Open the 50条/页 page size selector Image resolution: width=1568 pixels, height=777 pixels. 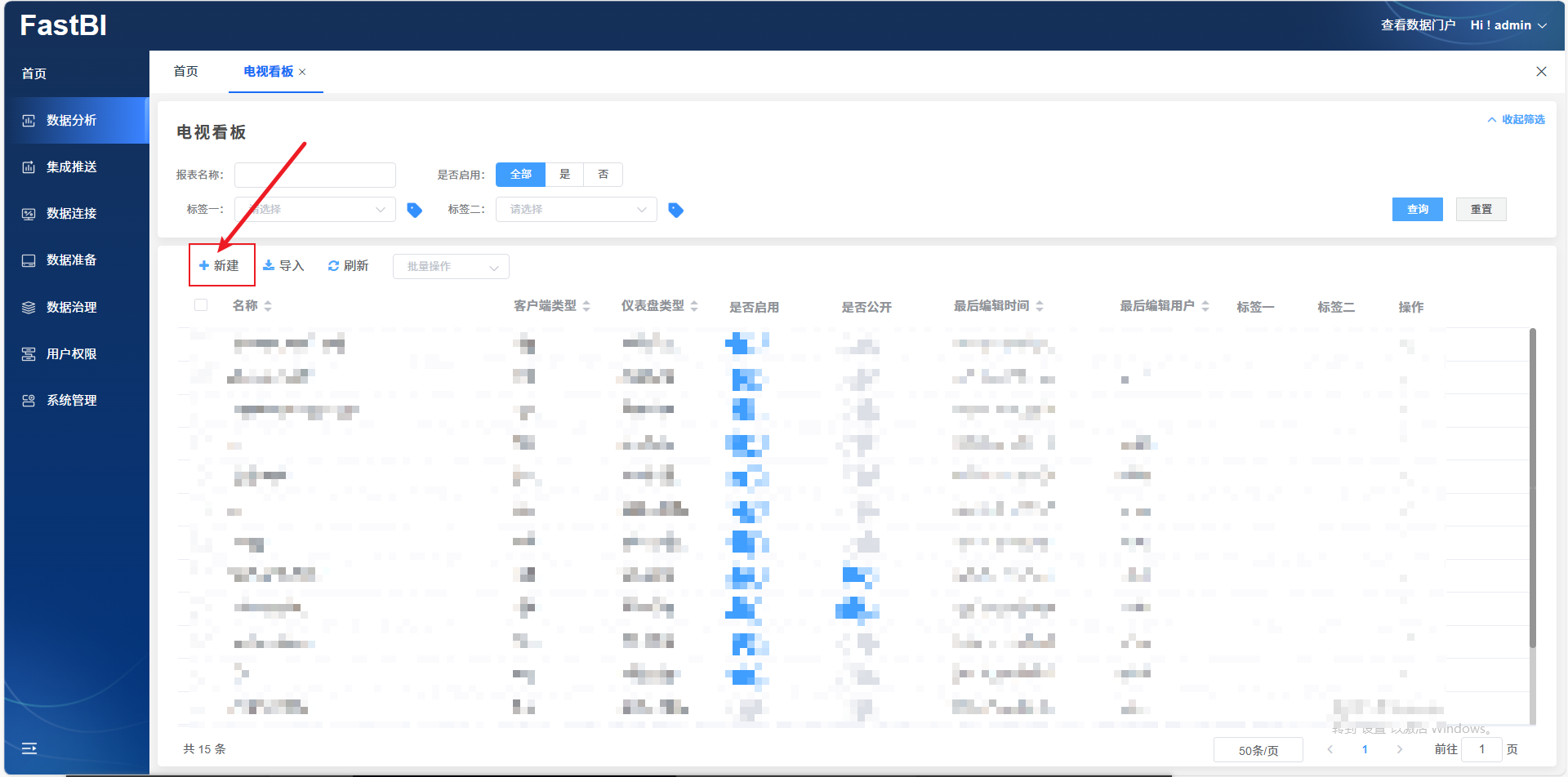pyautogui.click(x=1258, y=750)
